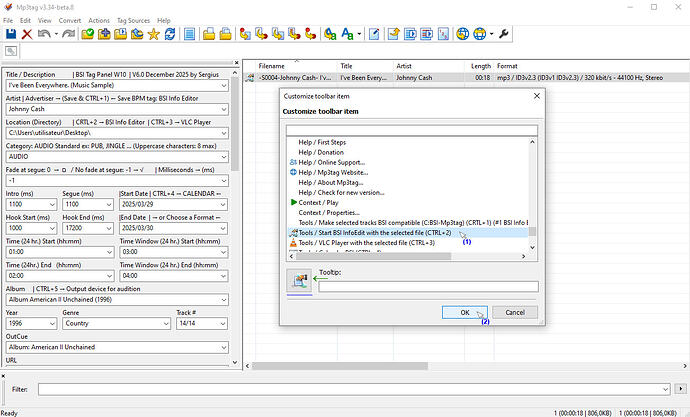This screenshot has width=690, height=417.
Task: Open the Actions menu
Action: pos(99,20)
